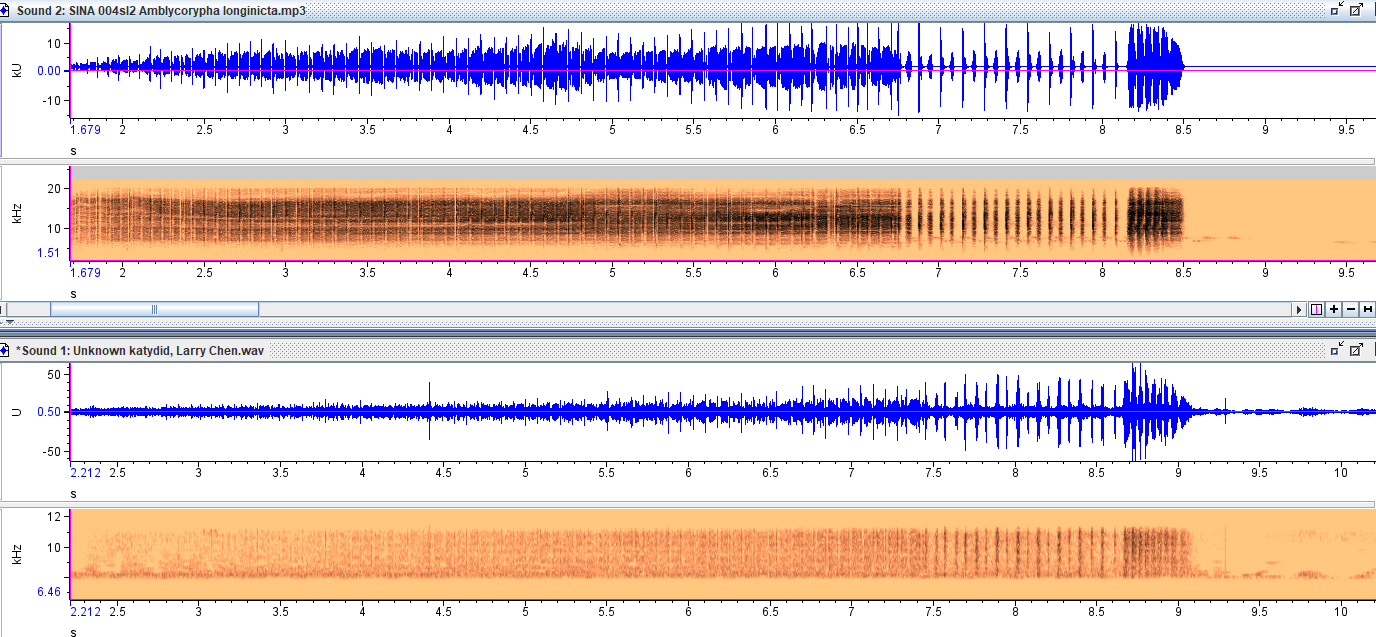This screenshot has width=1376, height=637.
Task: Zoom Sound 2 to fit entire axis
Action: point(1367,310)
